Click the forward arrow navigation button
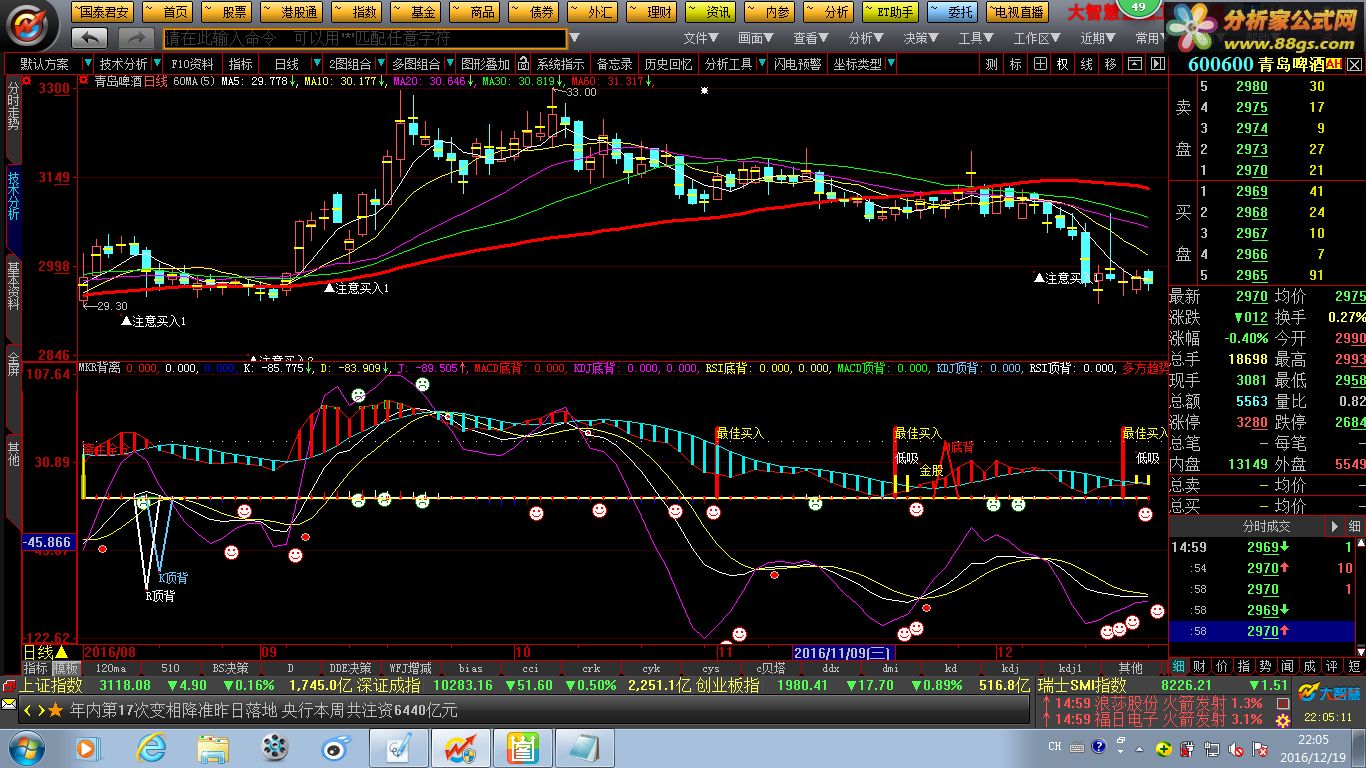 [x=135, y=38]
